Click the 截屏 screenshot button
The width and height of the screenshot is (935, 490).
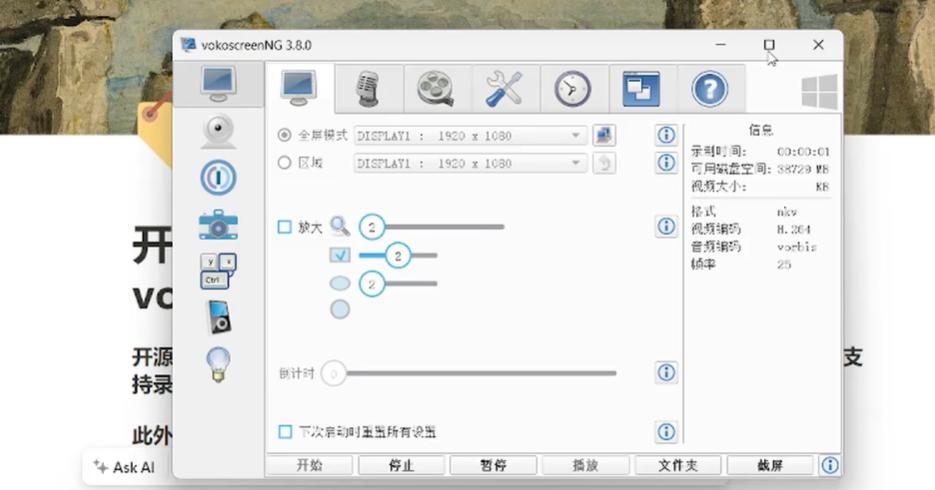(x=770, y=465)
